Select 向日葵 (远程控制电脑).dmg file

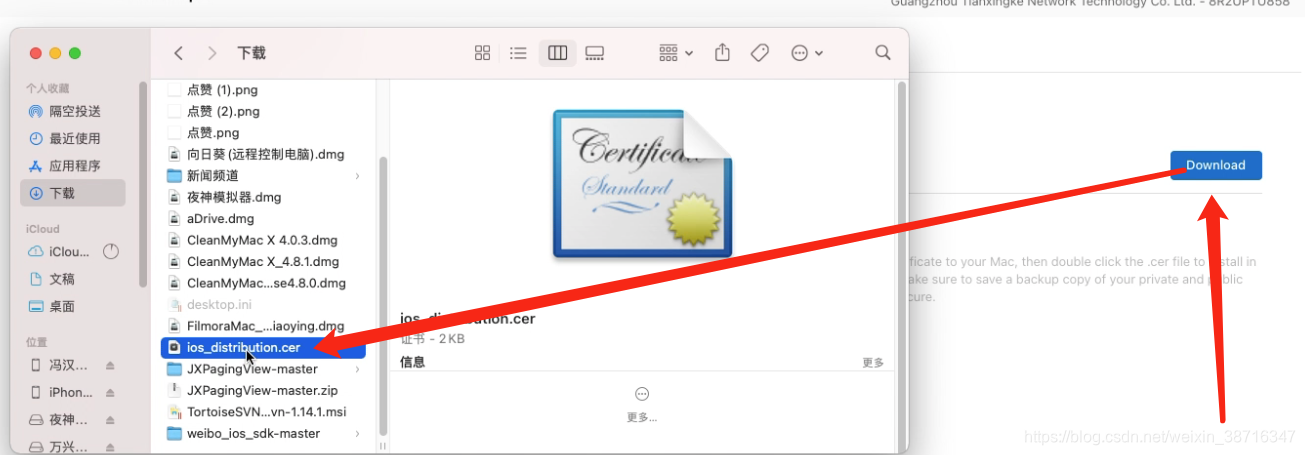[263, 154]
